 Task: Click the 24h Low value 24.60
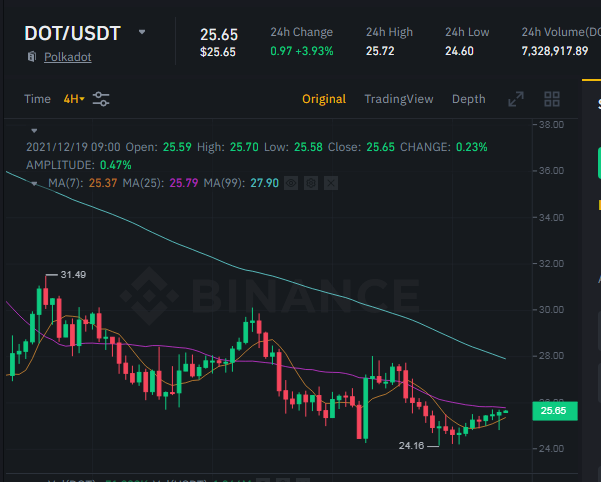click(459, 51)
